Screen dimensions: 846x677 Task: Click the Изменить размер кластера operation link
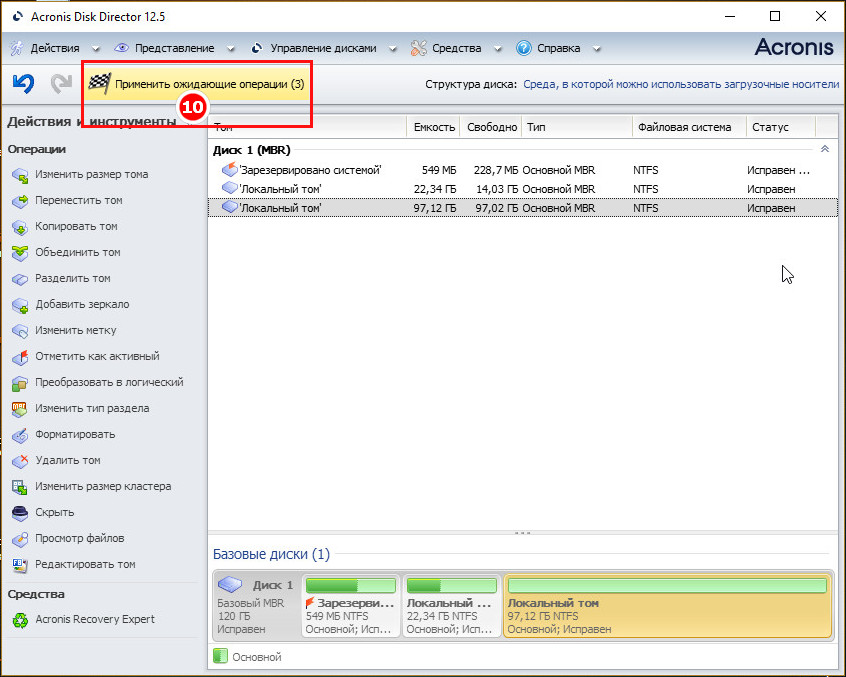(x=103, y=486)
